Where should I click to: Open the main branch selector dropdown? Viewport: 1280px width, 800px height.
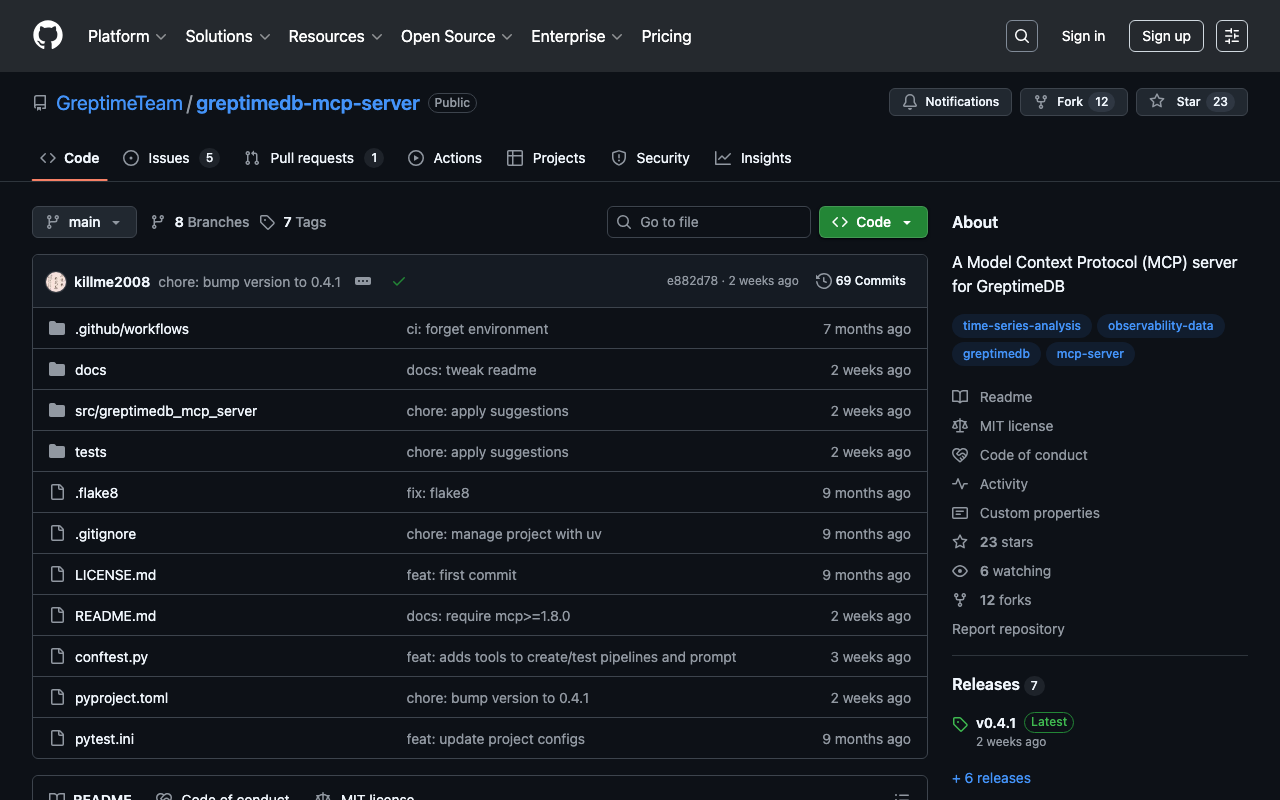[x=84, y=222]
